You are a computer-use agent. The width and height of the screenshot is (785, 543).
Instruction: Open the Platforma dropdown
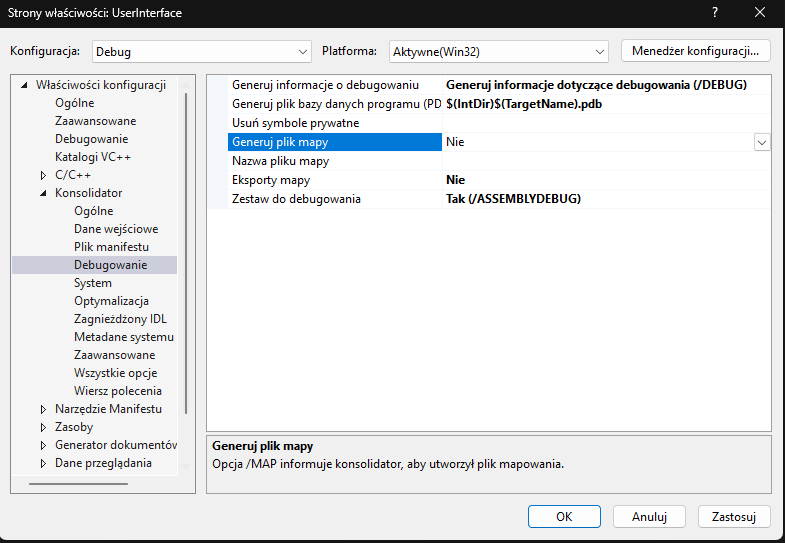(x=498, y=51)
